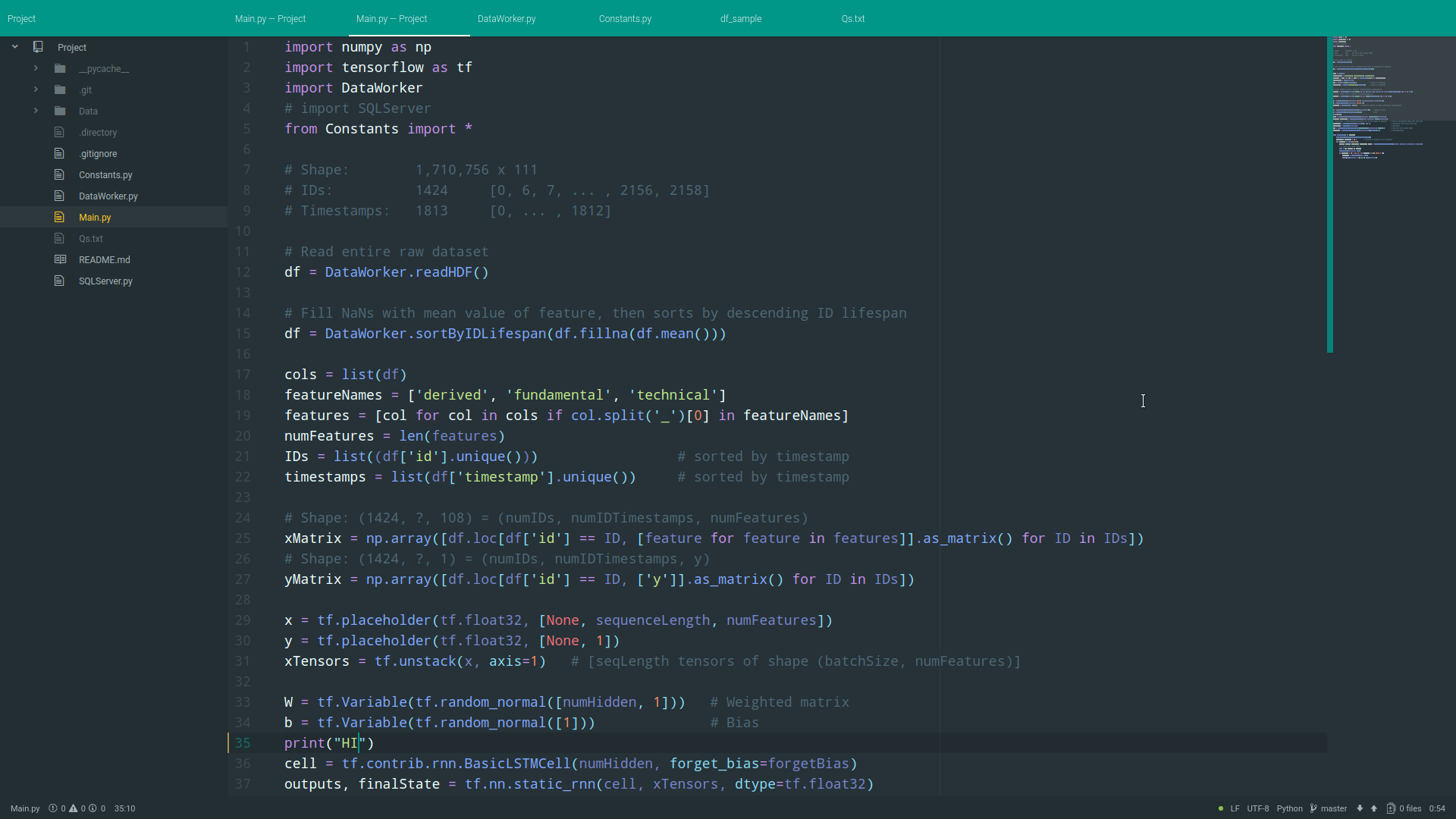Image resolution: width=1456 pixels, height=819 pixels.
Task: Switch to the Constants.py tab
Action: (625, 18)
